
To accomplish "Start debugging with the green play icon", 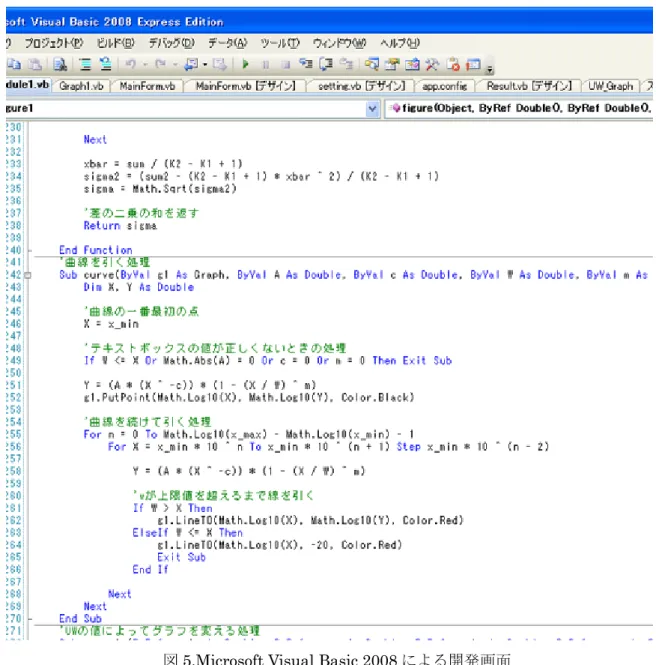I will click(x=245, y=64).
